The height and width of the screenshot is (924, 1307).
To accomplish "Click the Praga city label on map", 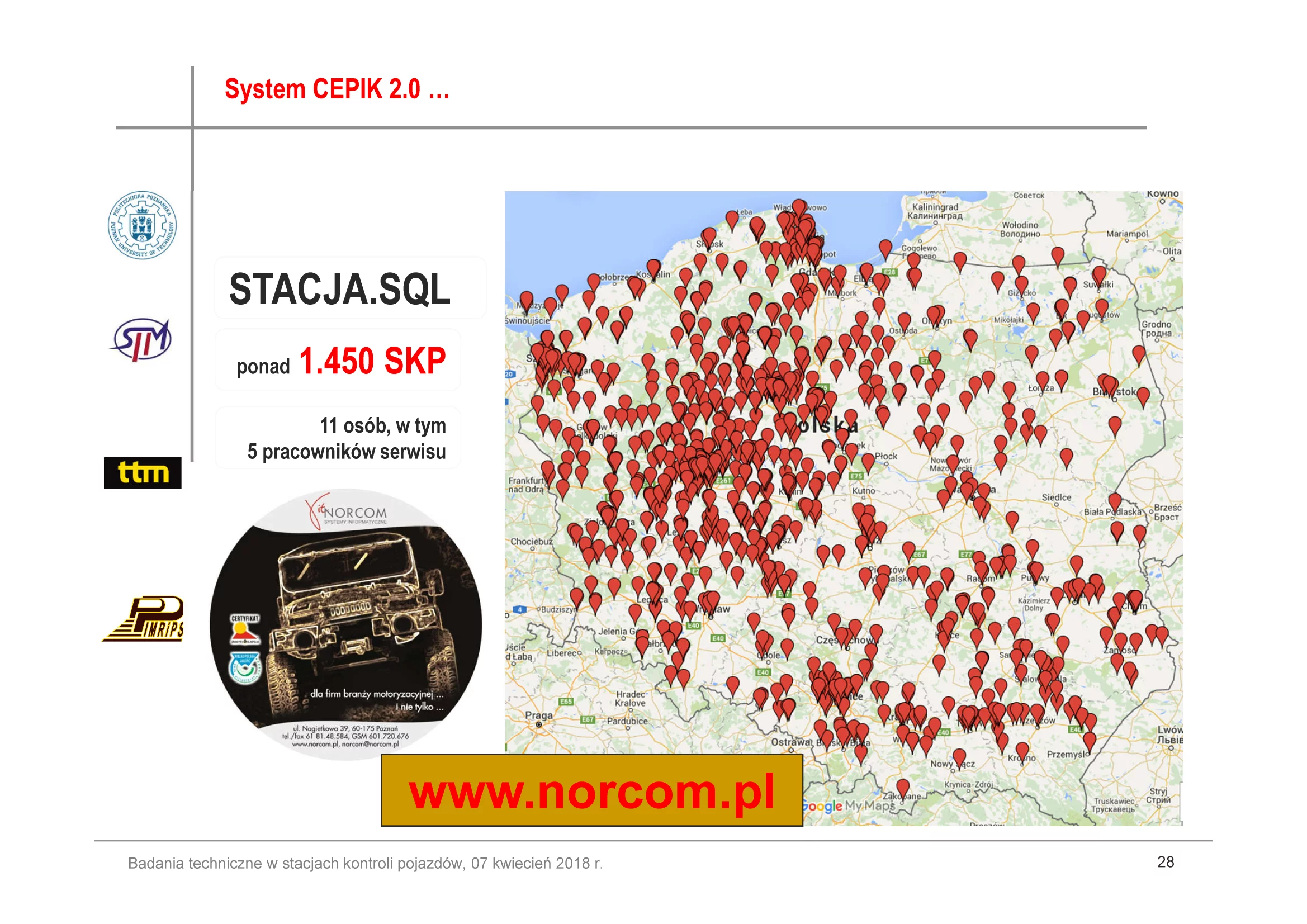I will tap(538, 715).
